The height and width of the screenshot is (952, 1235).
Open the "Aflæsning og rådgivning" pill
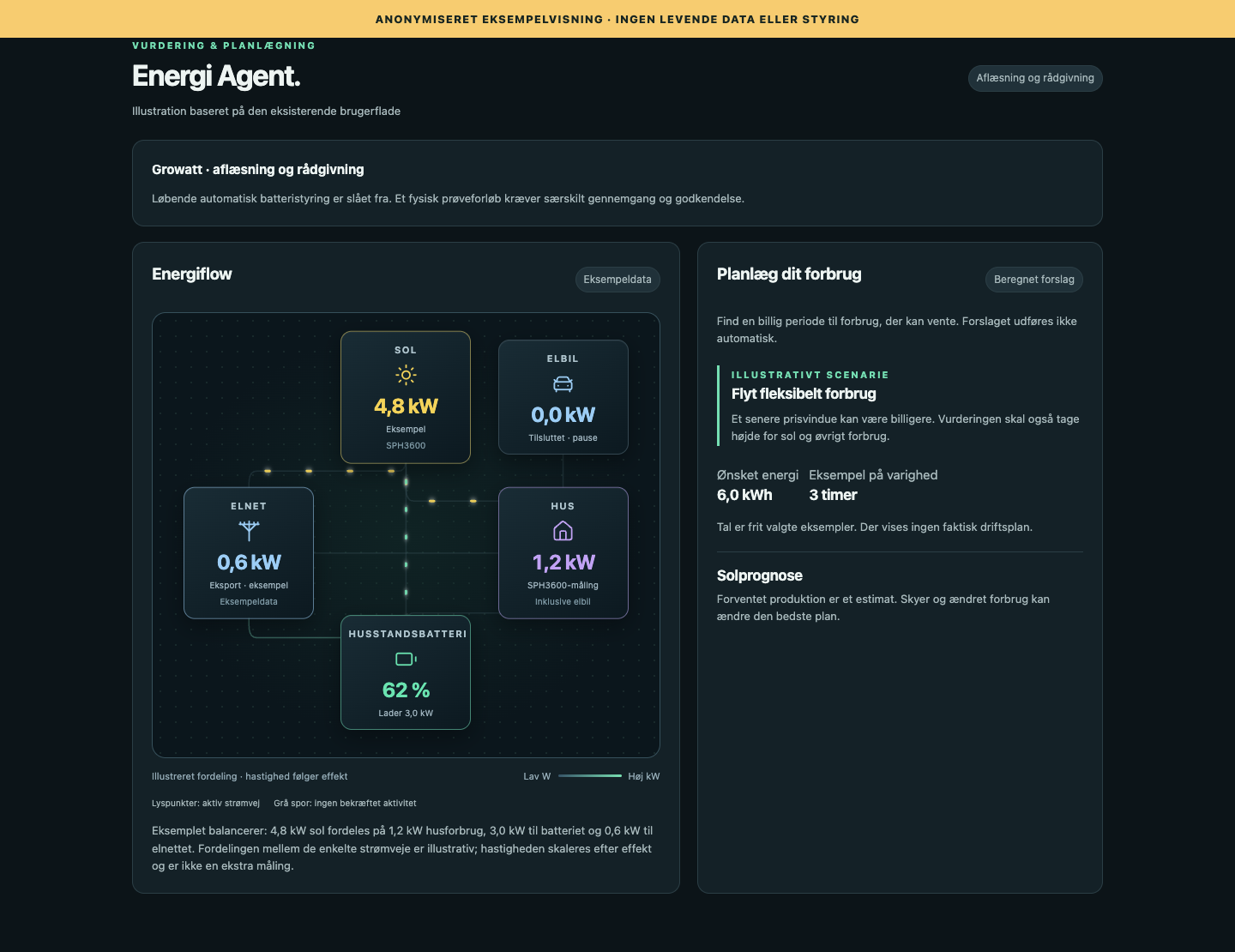pos(1035,78)
